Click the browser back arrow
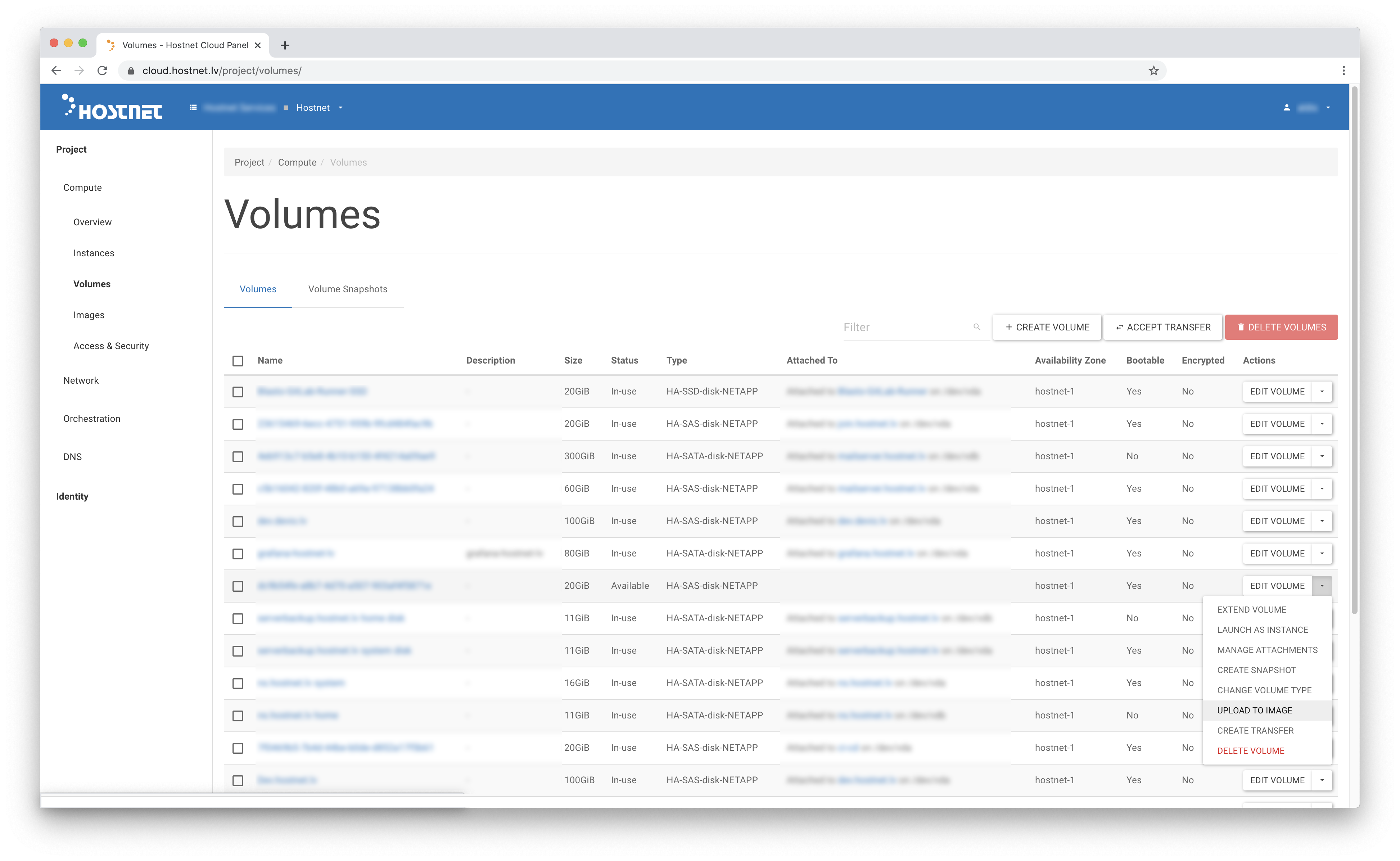Screen dimensions: 1400x861 pos(56,71)
